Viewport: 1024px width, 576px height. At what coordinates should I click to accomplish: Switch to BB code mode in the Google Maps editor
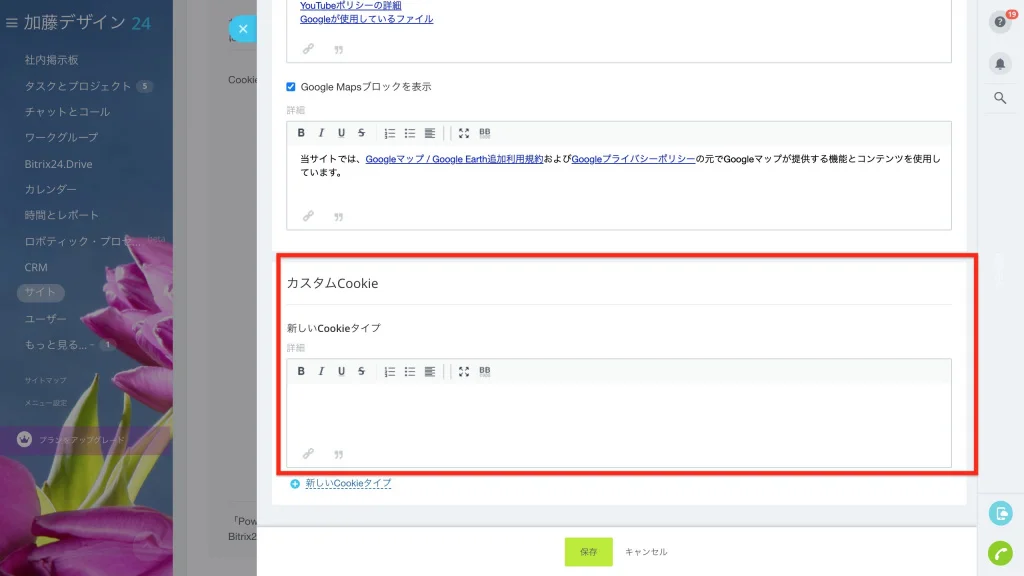pos(485,133)
